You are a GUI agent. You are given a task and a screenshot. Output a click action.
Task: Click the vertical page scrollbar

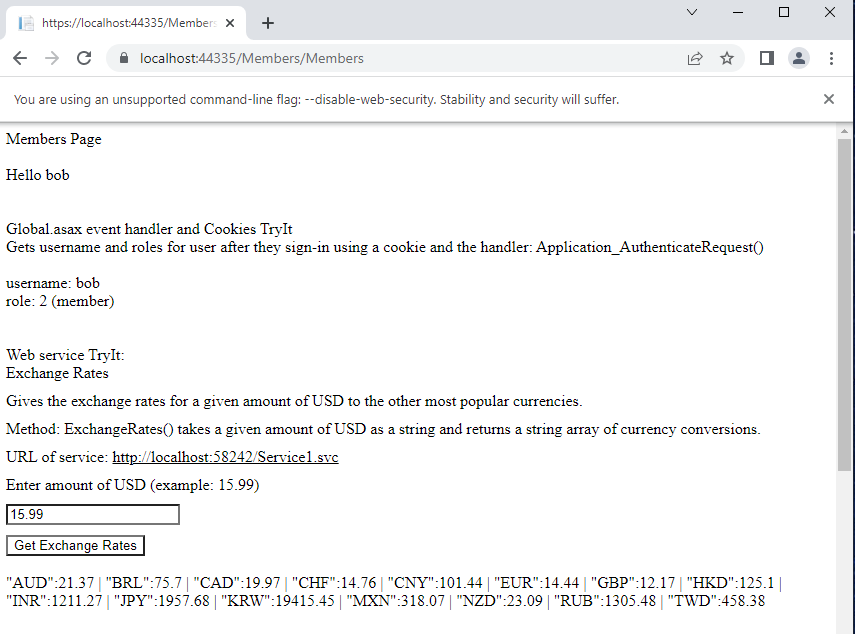coord(849,300)
